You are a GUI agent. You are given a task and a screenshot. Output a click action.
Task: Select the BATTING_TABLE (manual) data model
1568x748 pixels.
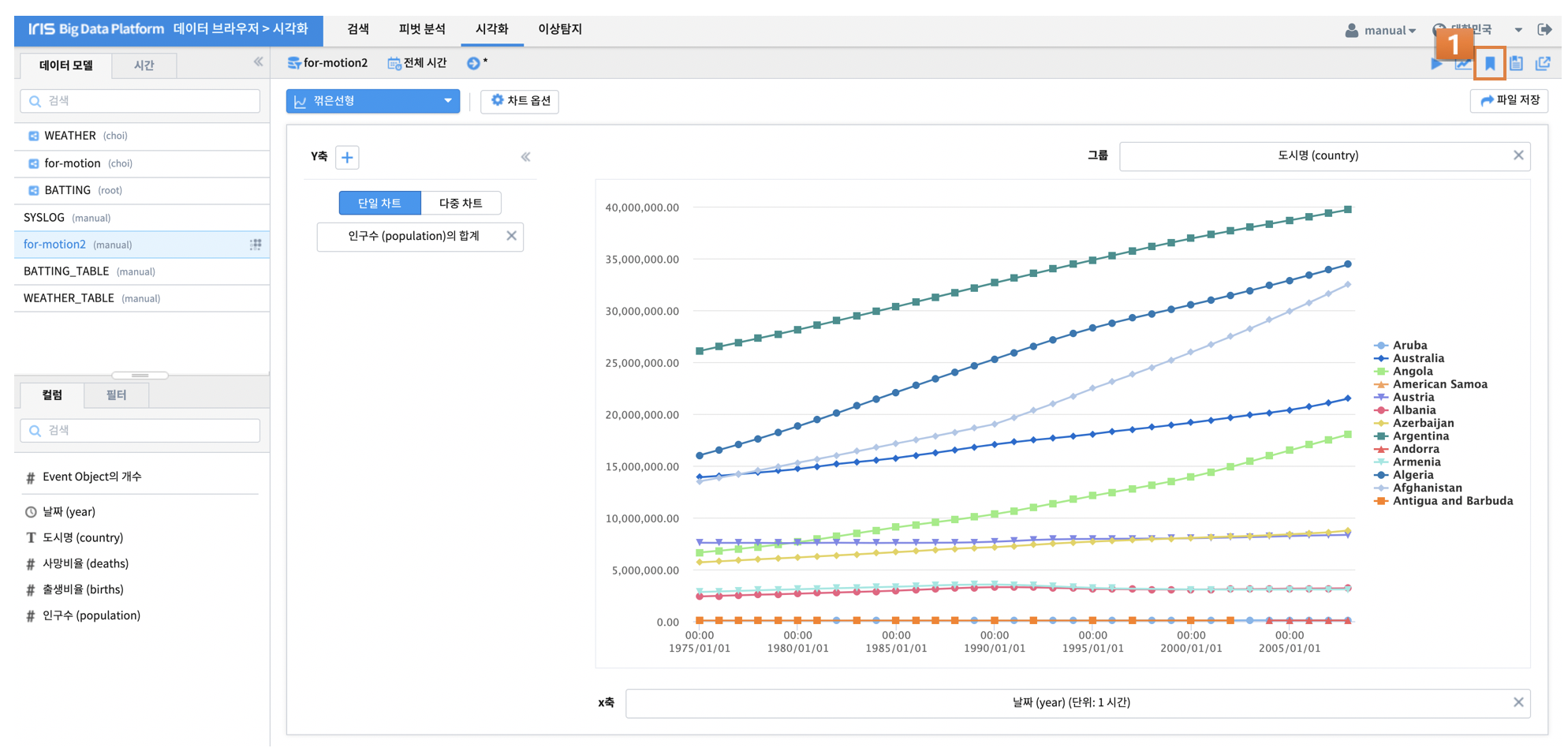(x=142, y=271)
